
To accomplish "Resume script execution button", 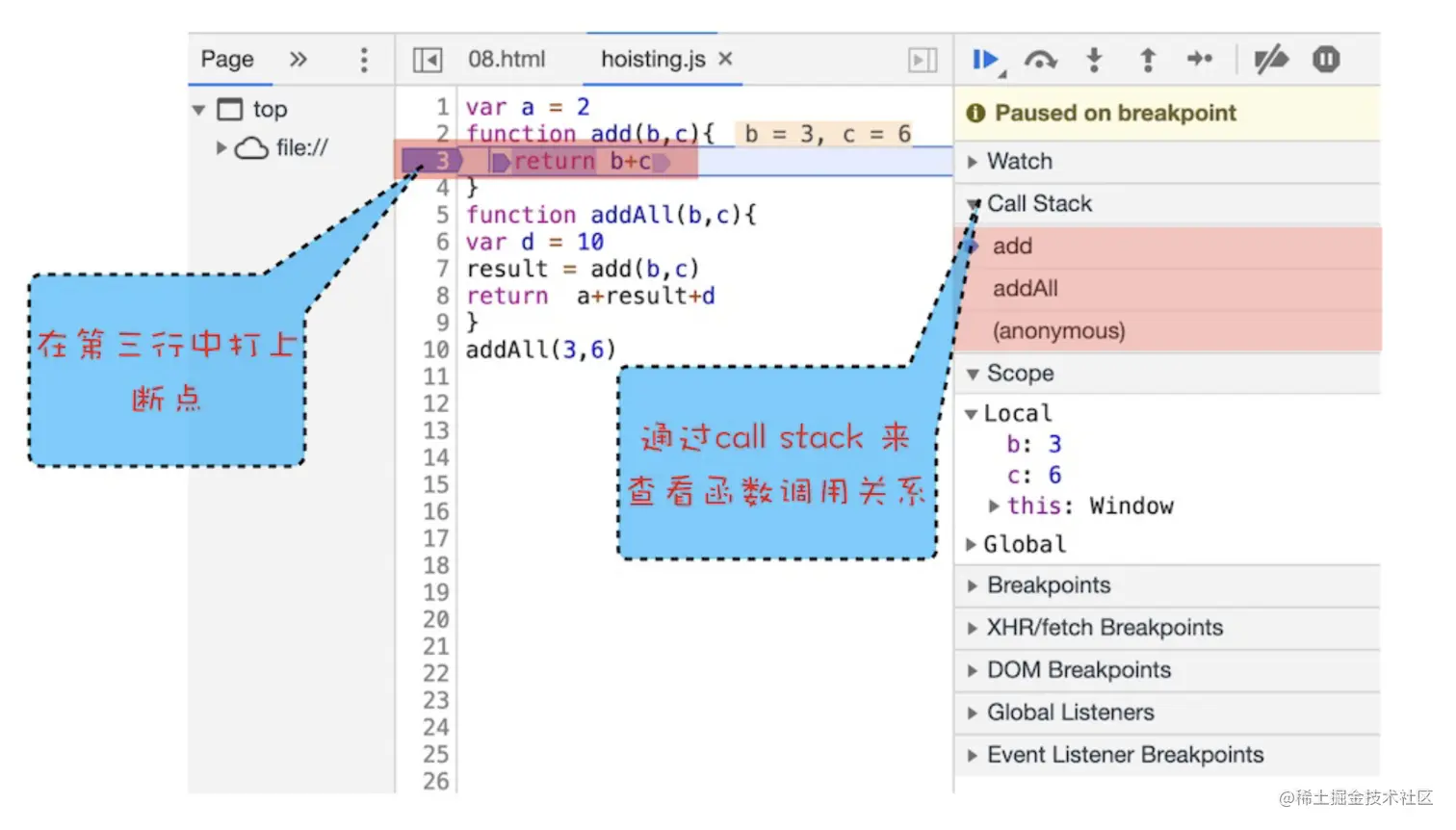I will [985, 60].
